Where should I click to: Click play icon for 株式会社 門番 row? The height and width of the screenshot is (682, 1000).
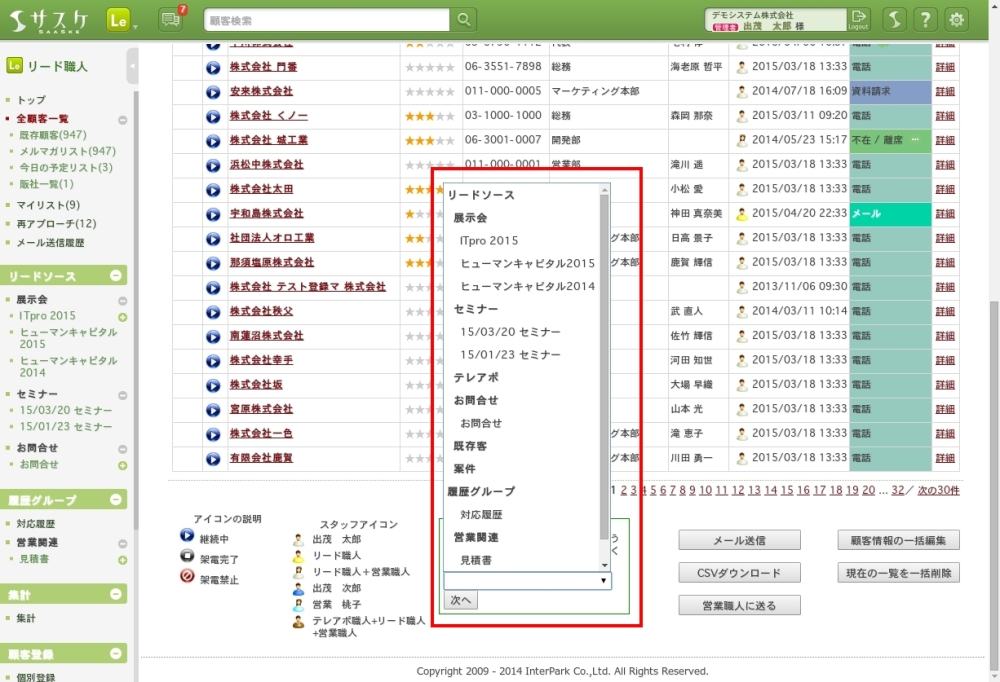[x=213, y=68]
